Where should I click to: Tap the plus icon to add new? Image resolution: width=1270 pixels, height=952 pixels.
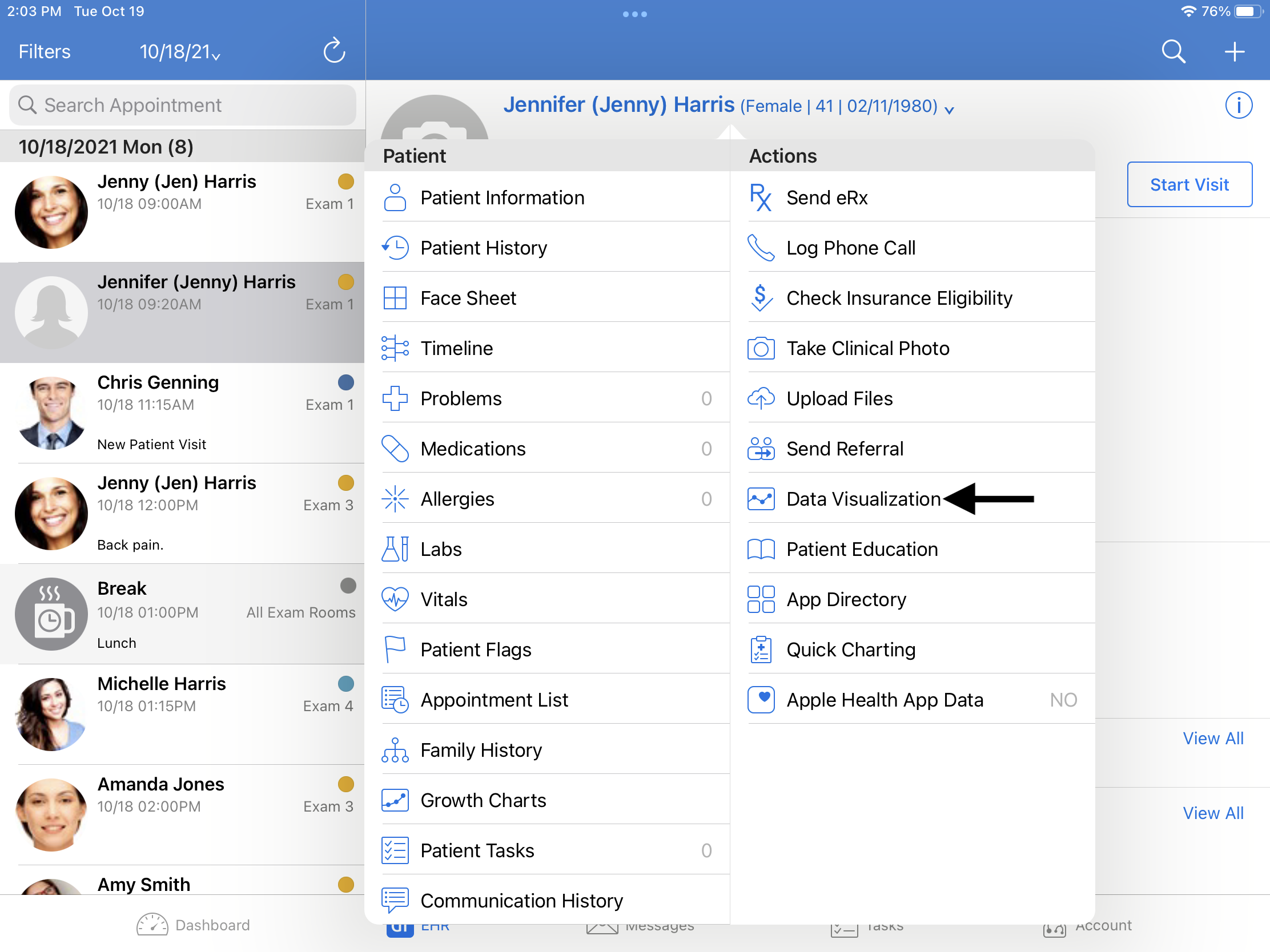coord(1235,51)
